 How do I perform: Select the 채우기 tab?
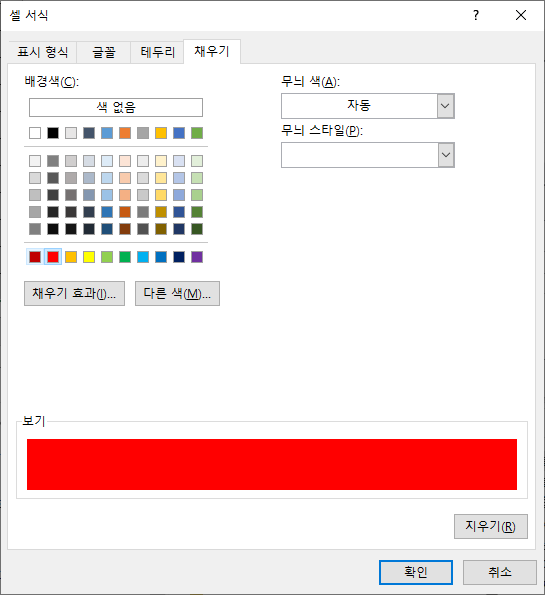click(212, 51)
